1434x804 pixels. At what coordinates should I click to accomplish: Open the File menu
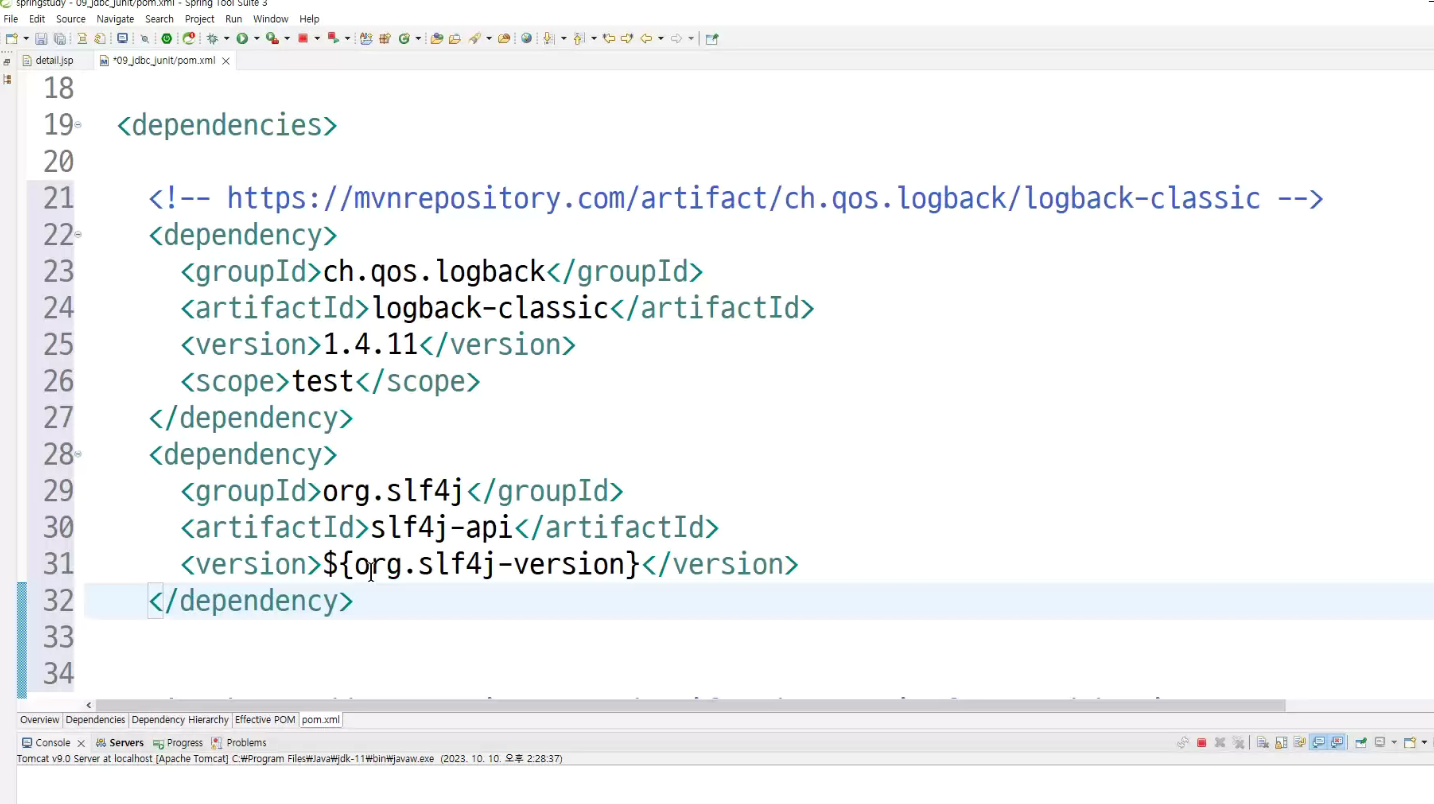[x=11, y=19]
